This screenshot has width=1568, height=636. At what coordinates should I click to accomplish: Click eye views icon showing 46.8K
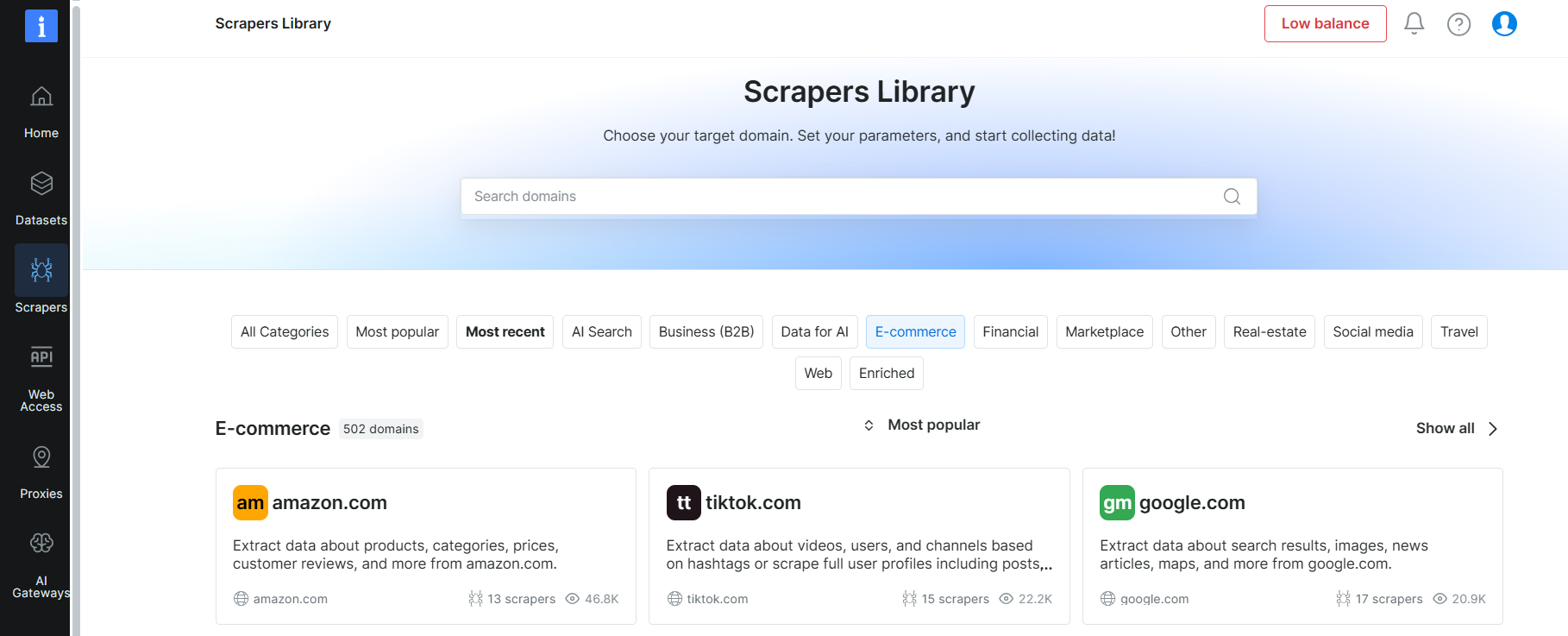572,599
